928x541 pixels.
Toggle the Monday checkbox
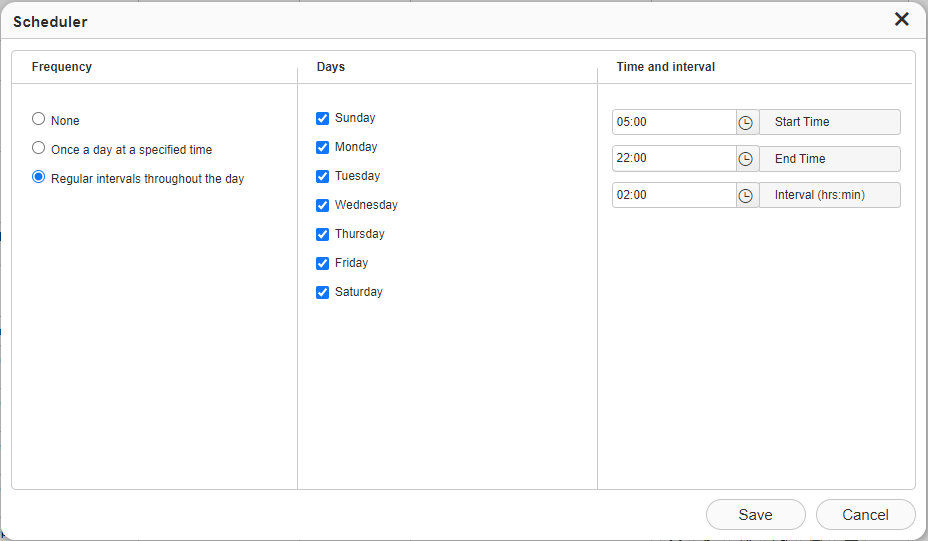click(x=323, y=147)
